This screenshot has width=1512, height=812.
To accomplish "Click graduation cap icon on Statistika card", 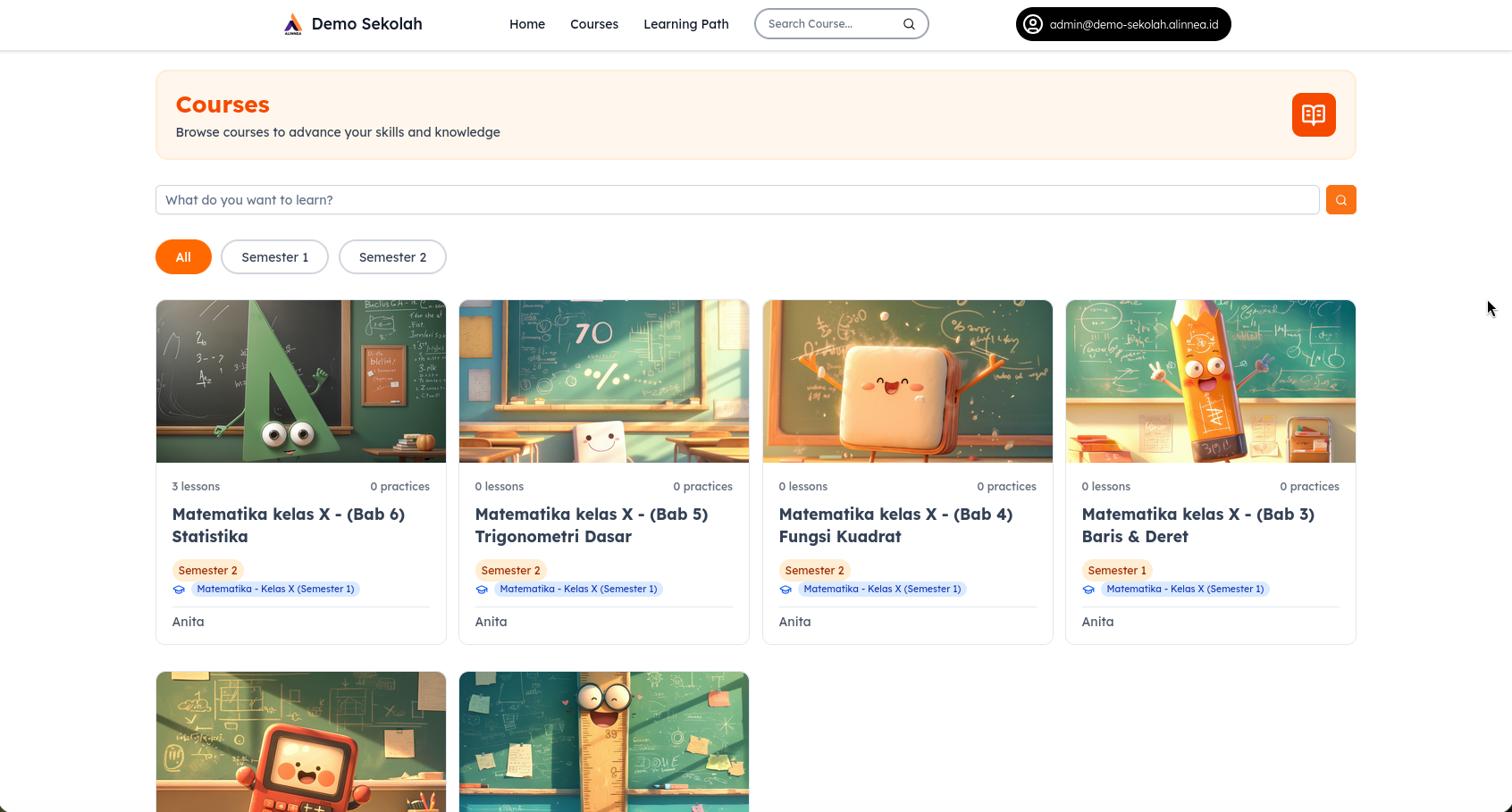I will (x=179, y=590).
